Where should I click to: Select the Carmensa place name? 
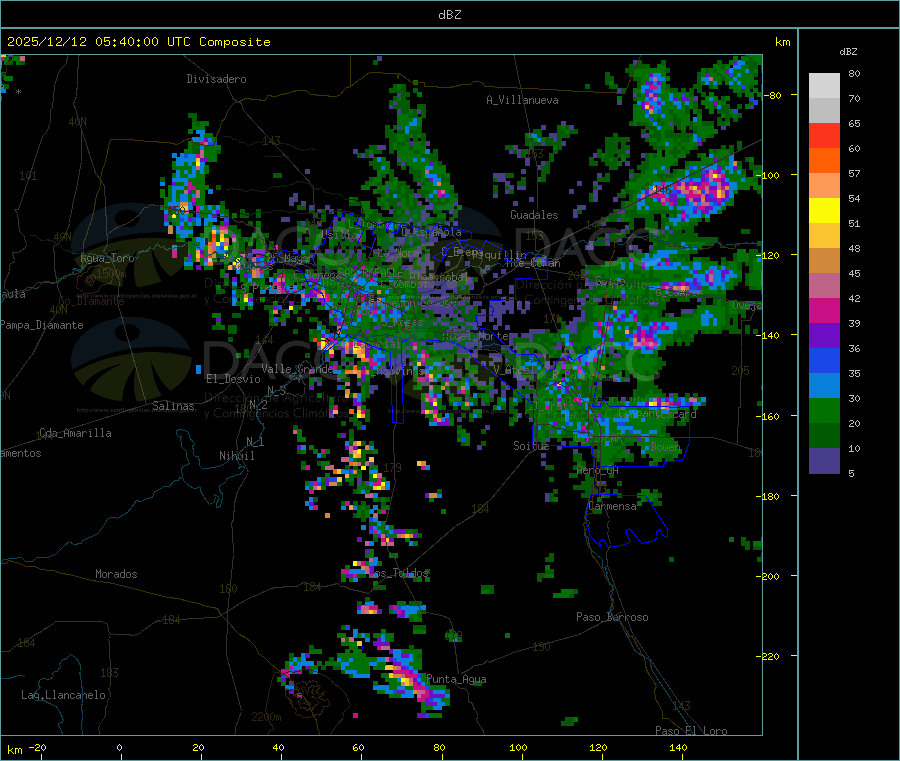pos(612,506)
